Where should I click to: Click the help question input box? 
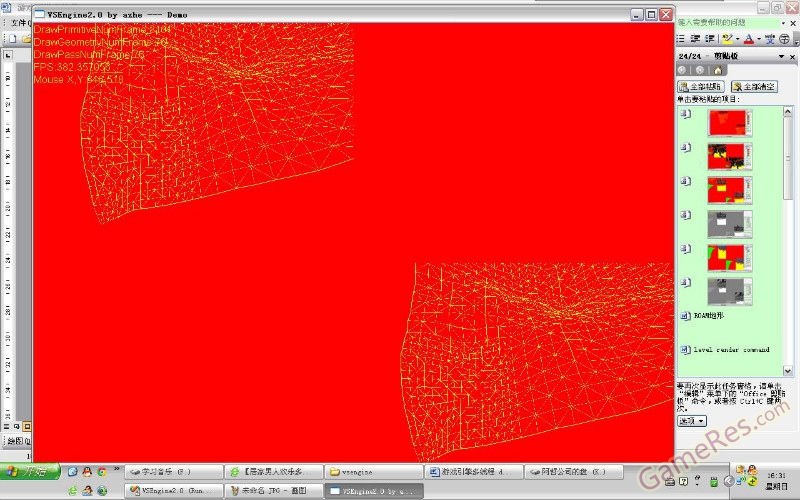[727, 22]
